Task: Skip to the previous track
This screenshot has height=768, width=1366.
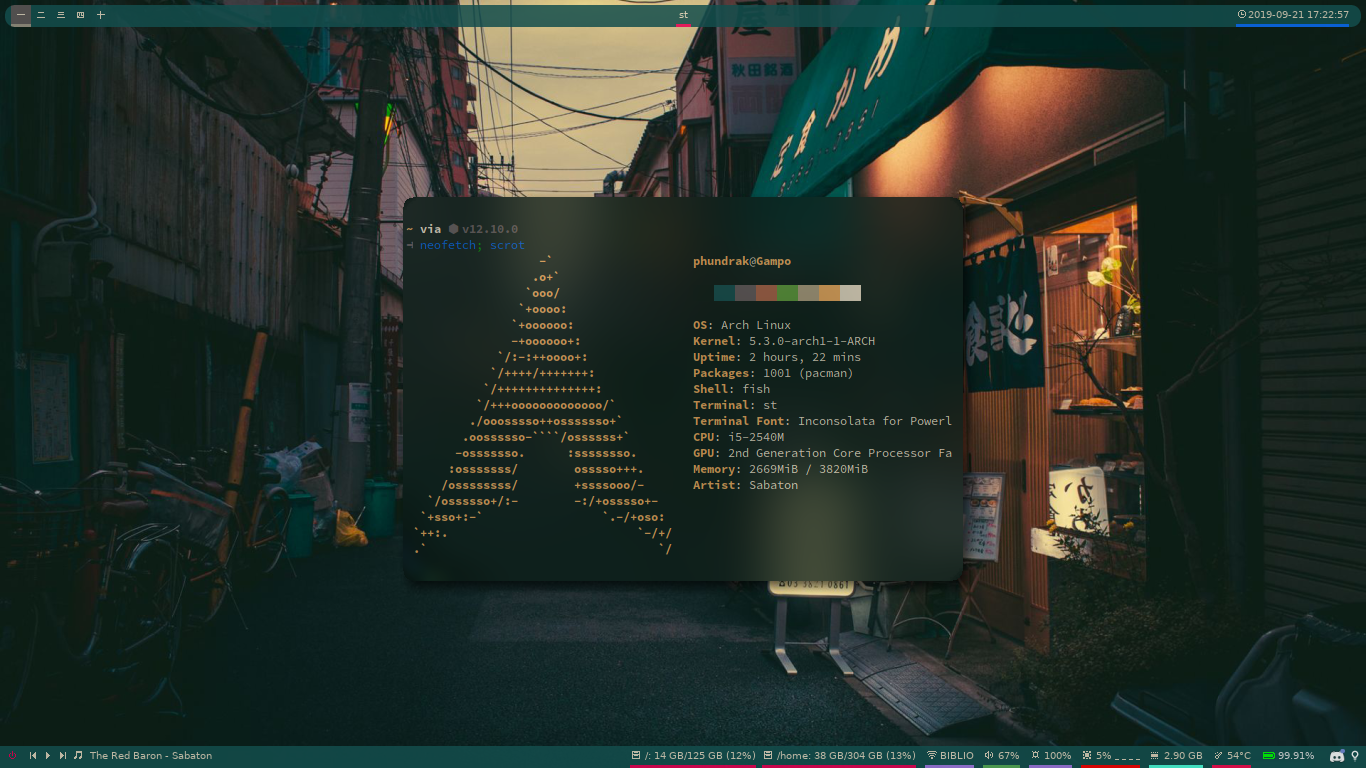Action: (x=33, y=756)
